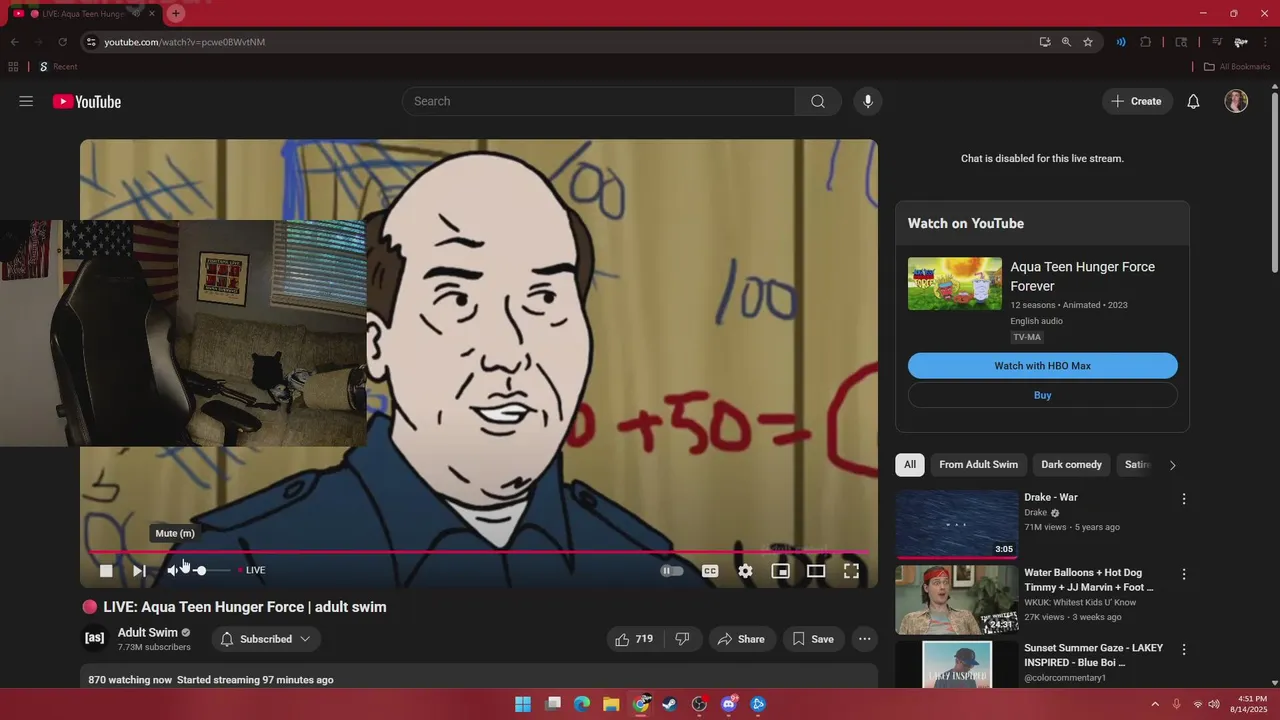
Task: Select the Dark comedy chip
Action: (x=1071, y=465)
